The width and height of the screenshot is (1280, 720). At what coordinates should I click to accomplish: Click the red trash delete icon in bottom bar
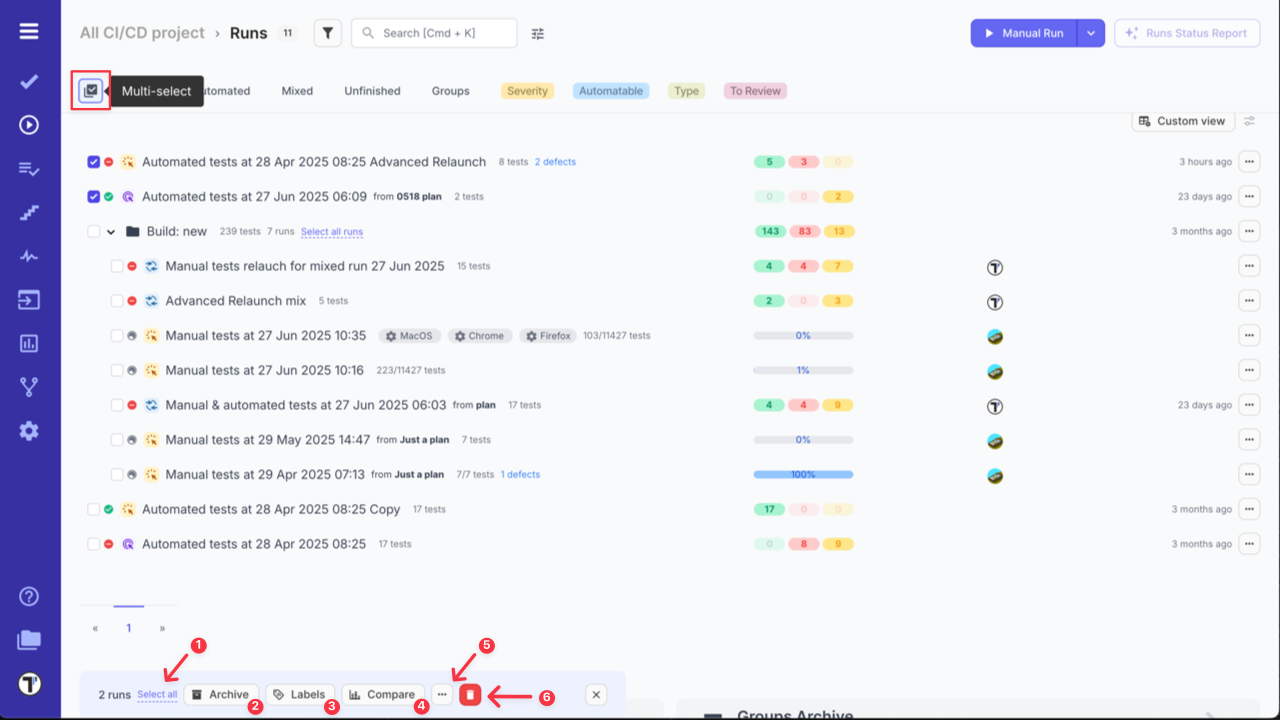(470, 694)
